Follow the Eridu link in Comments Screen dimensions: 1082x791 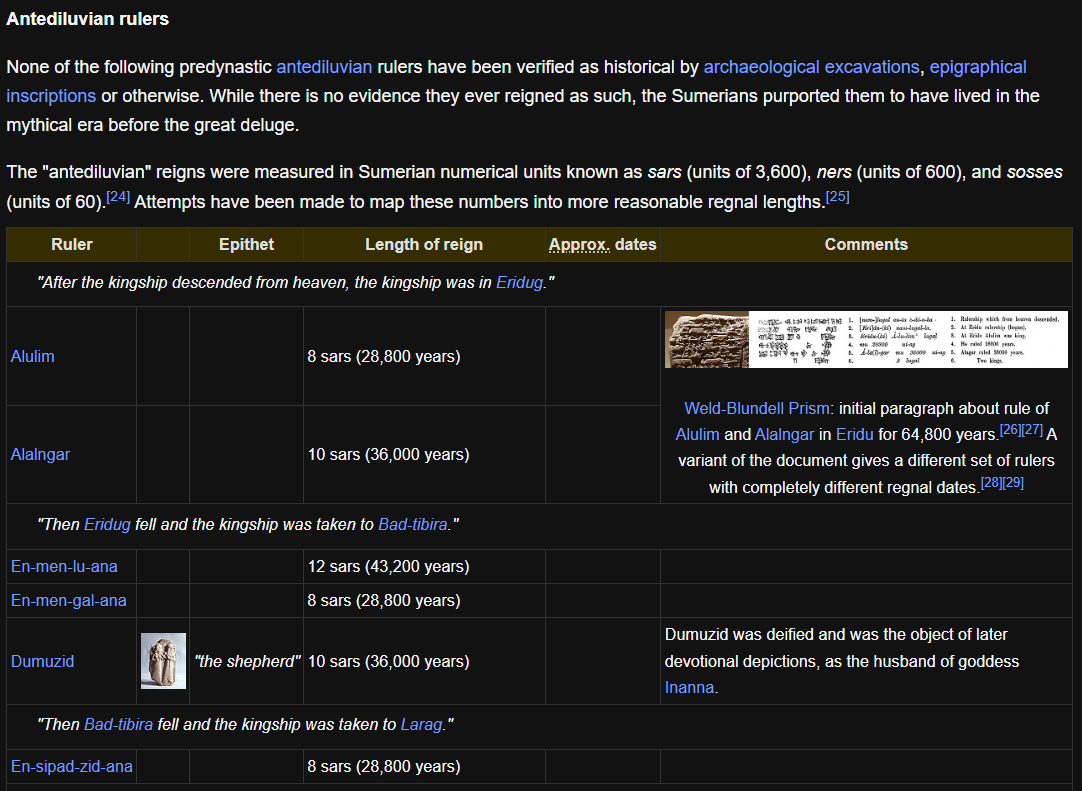[x=854, y=434]
